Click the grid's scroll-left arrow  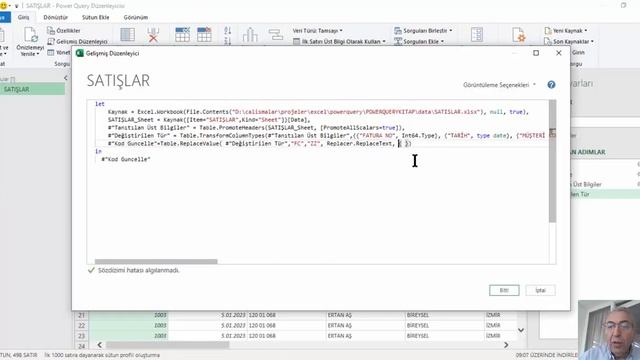pyautogui.click(x=100, y=345)
